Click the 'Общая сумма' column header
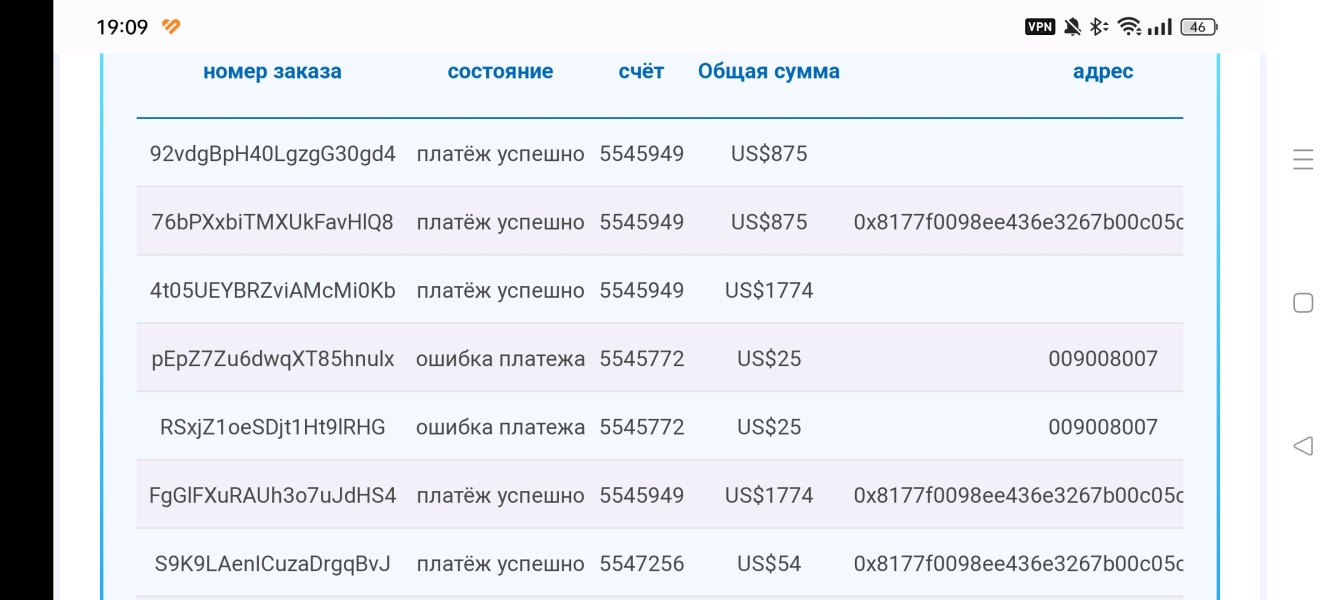Image resolution: width=1340 pixels, height=600 pixels. pyautogui.click(x=769, y=71)
